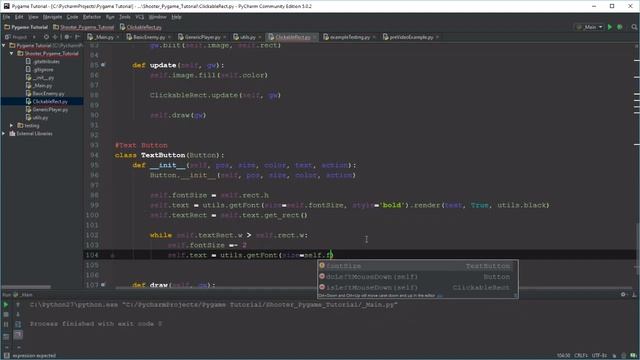Open the VCS menu
Screen dimensions: 640x360
click(x=140, y=17)
